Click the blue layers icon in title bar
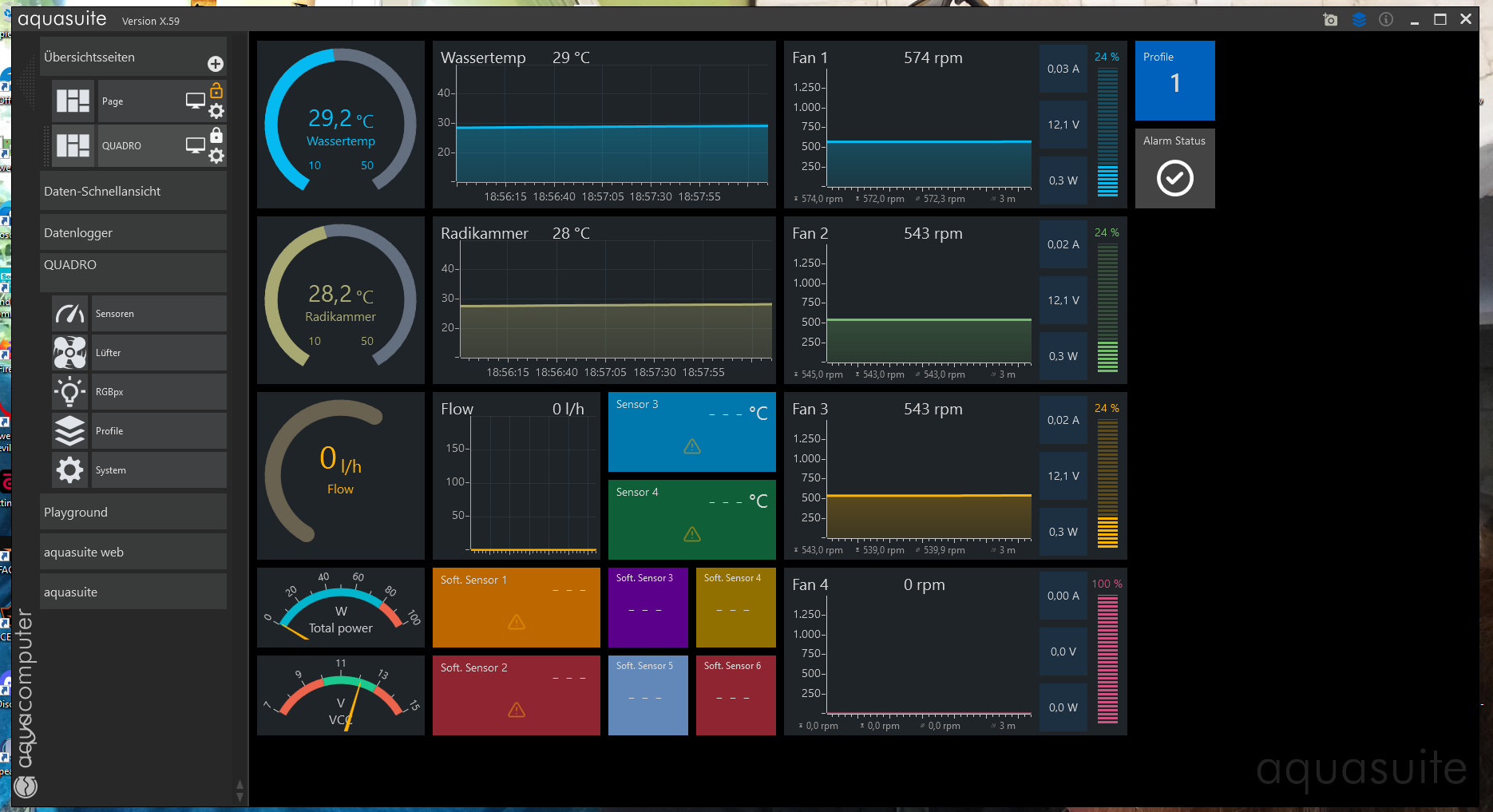The height and width of the screenshot is (812, 1493). [x=1359, y=19]
